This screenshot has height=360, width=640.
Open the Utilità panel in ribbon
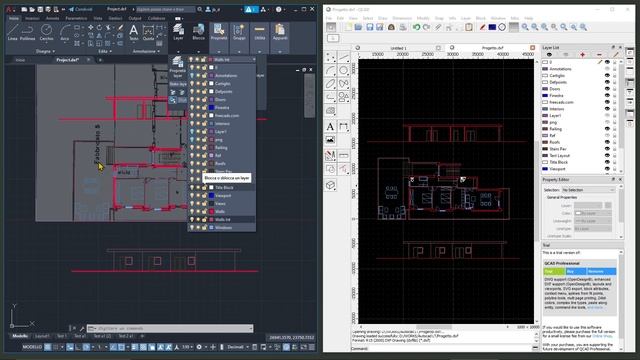pyautogui.click(x=259, y=32)
